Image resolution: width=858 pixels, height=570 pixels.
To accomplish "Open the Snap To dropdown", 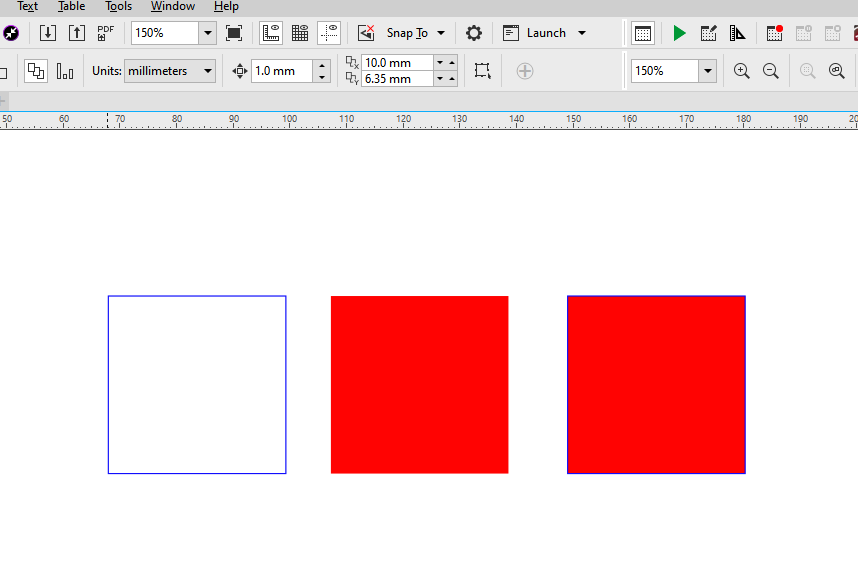I will pos(416,33).
